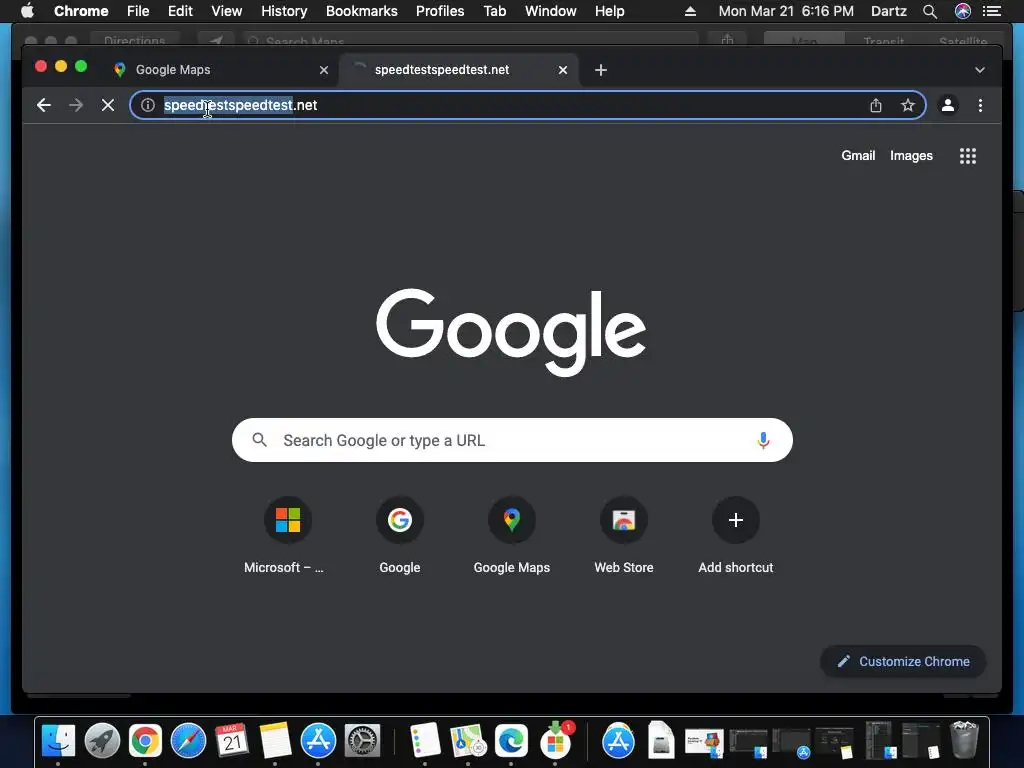
Task: Open Launchpad from the Dock
Action: [x=102, y=741]
